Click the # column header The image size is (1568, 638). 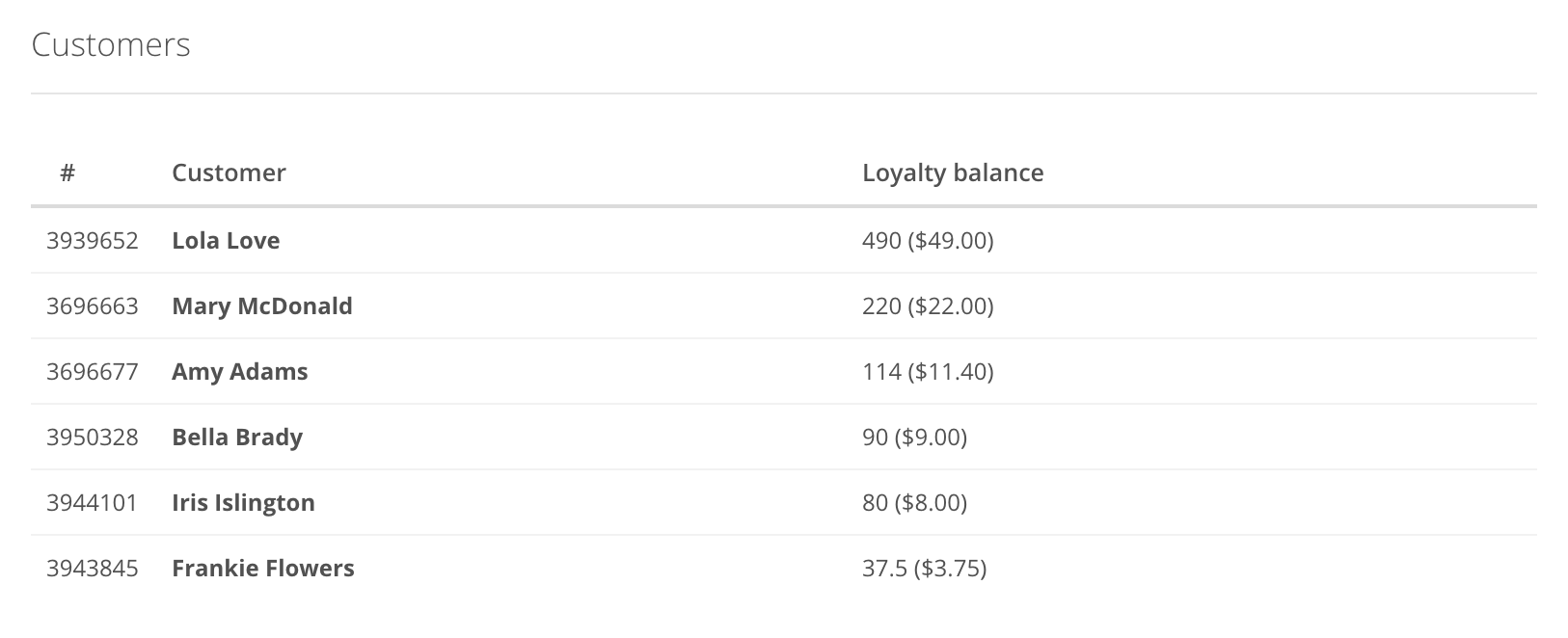pos(68,173)
